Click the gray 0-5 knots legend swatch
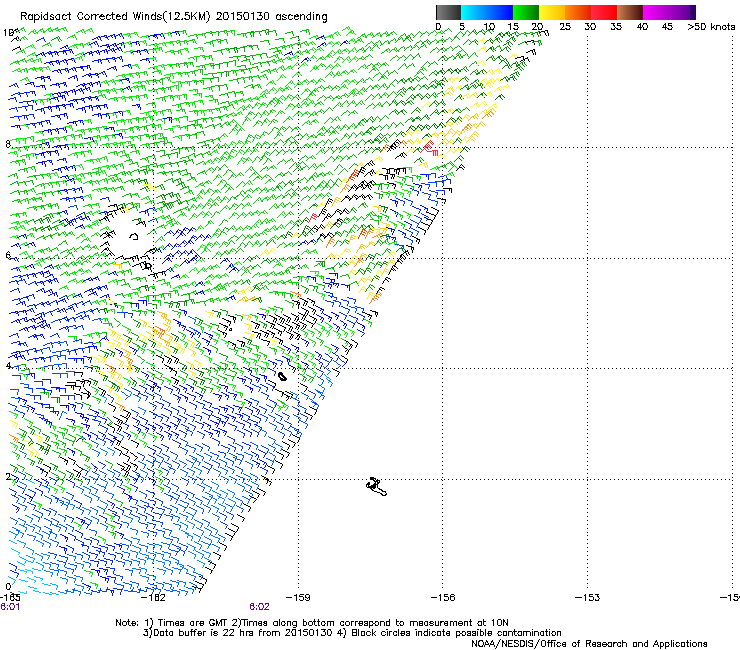The height and width of the screenshot is (650, 740). coord(448,12)
